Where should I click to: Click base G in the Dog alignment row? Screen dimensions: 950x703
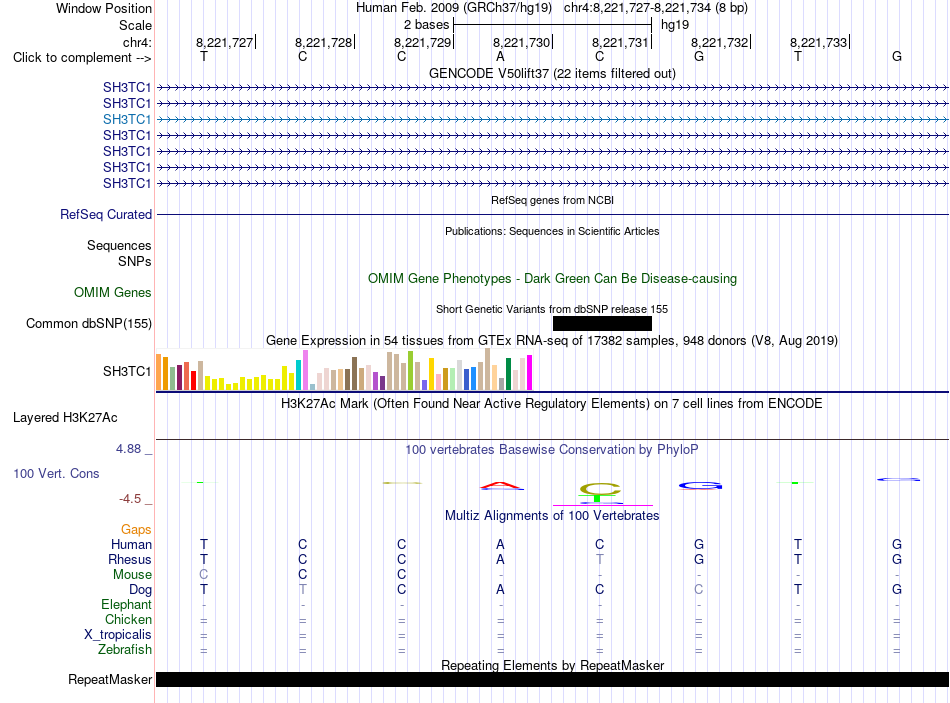[897, 590]
